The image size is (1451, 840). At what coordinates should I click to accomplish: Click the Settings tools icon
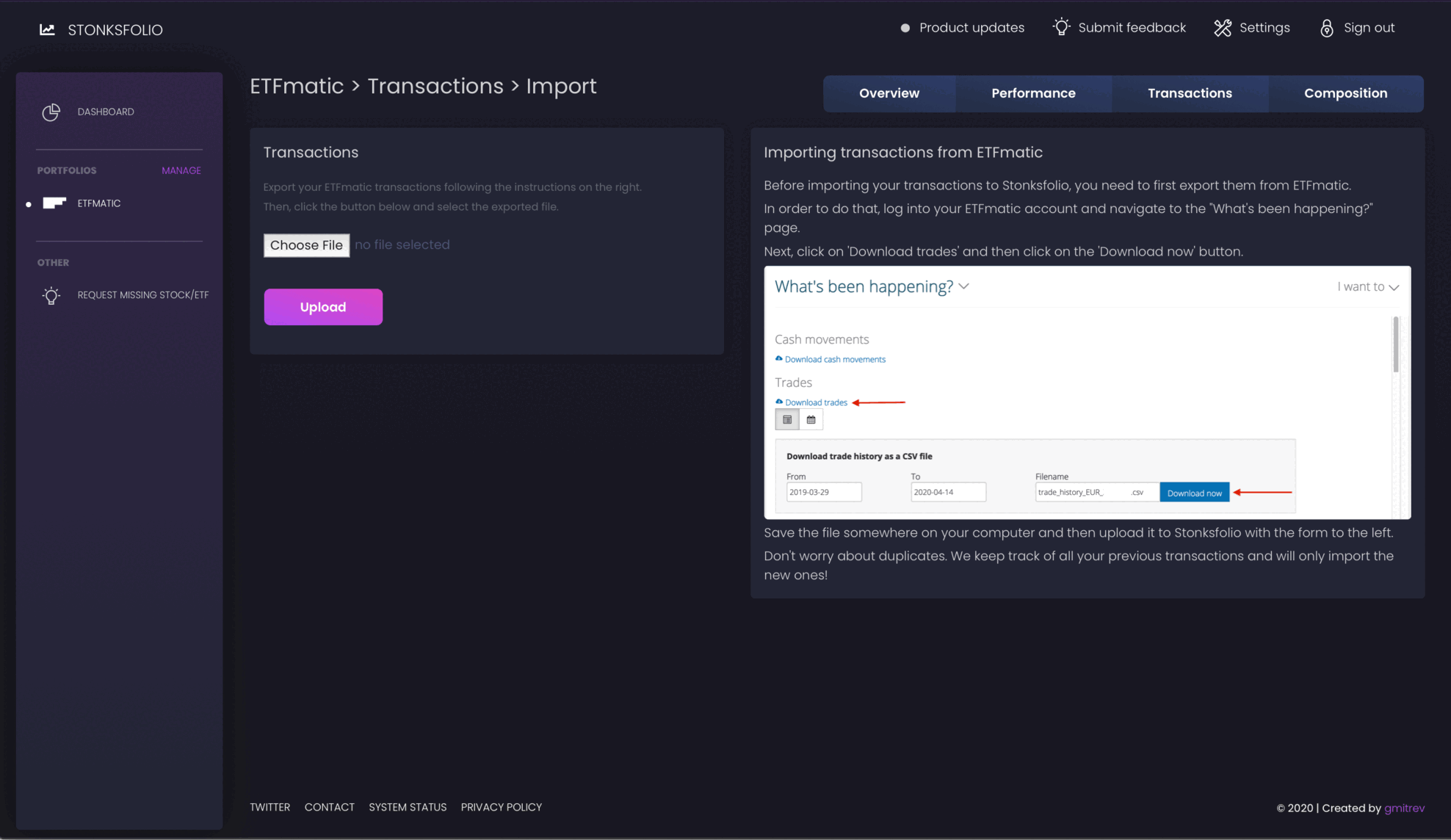coord(1223,28)
